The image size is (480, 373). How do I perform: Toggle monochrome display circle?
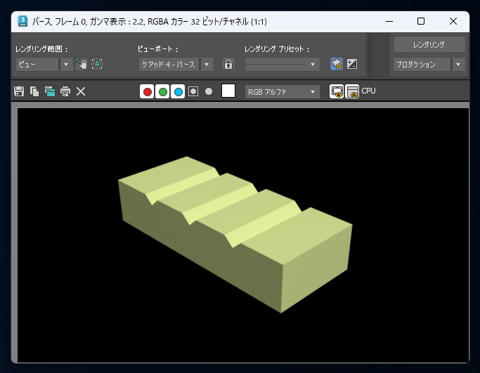click(209, 91)
